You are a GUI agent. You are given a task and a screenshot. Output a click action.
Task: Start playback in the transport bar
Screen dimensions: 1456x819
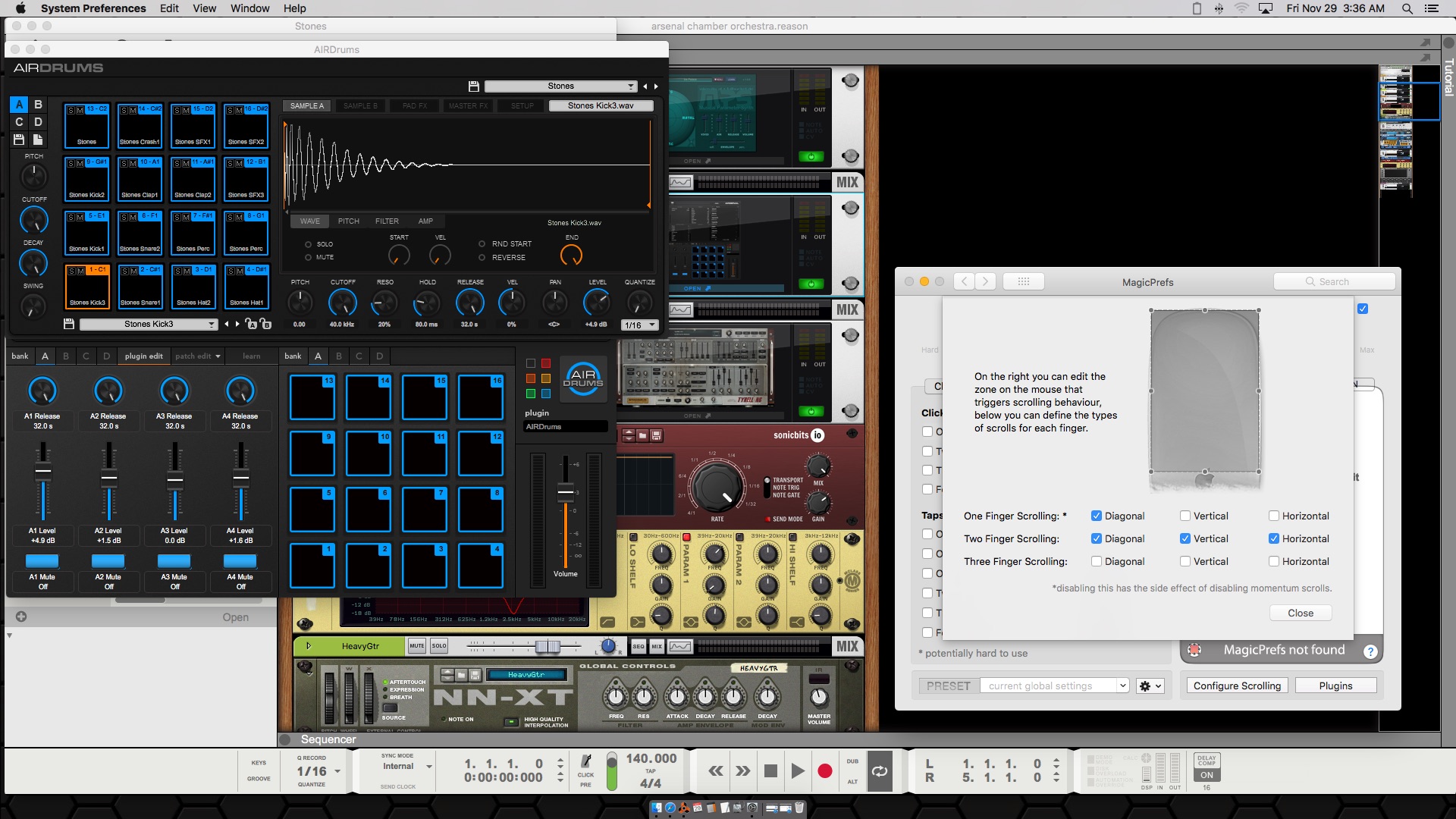(798, 771)
